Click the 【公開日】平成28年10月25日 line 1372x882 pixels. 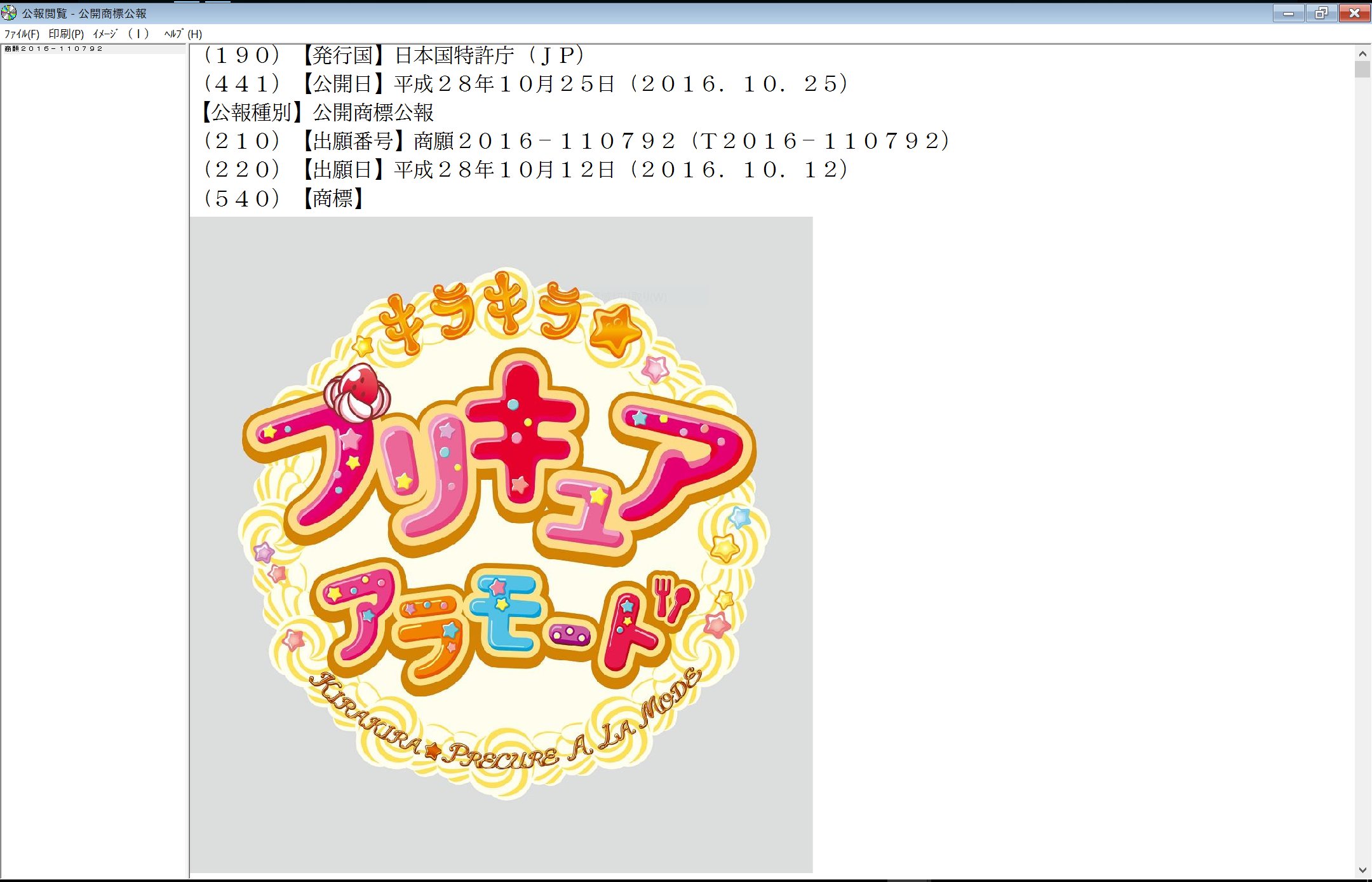pos(525,84)
